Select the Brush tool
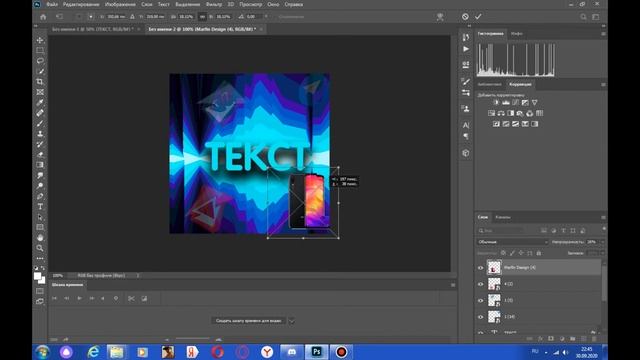The height and width of the screenshot is (360, 640). click(40, 123)
